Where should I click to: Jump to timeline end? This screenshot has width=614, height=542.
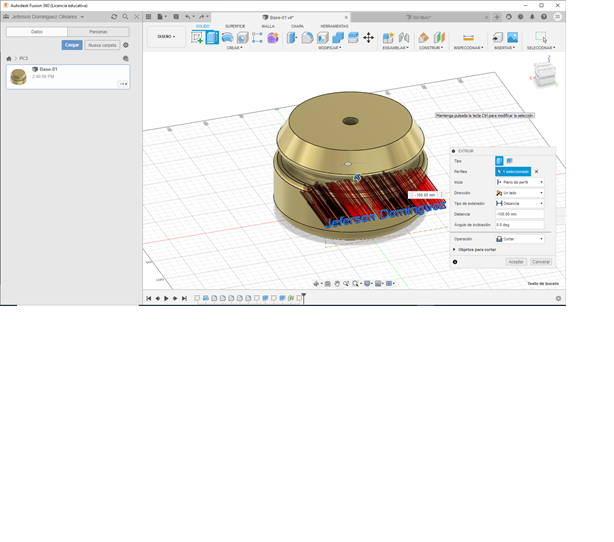click(184, 298)
